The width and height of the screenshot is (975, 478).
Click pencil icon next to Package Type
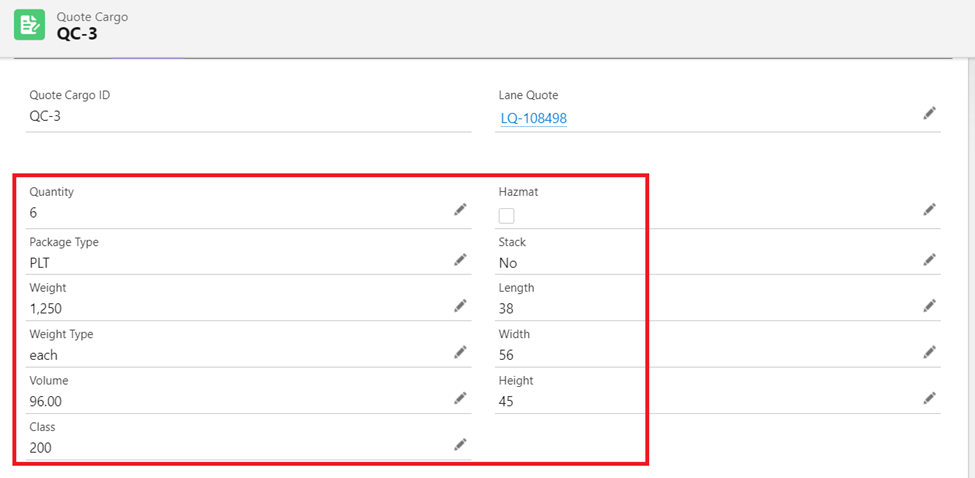click(460, 259)
